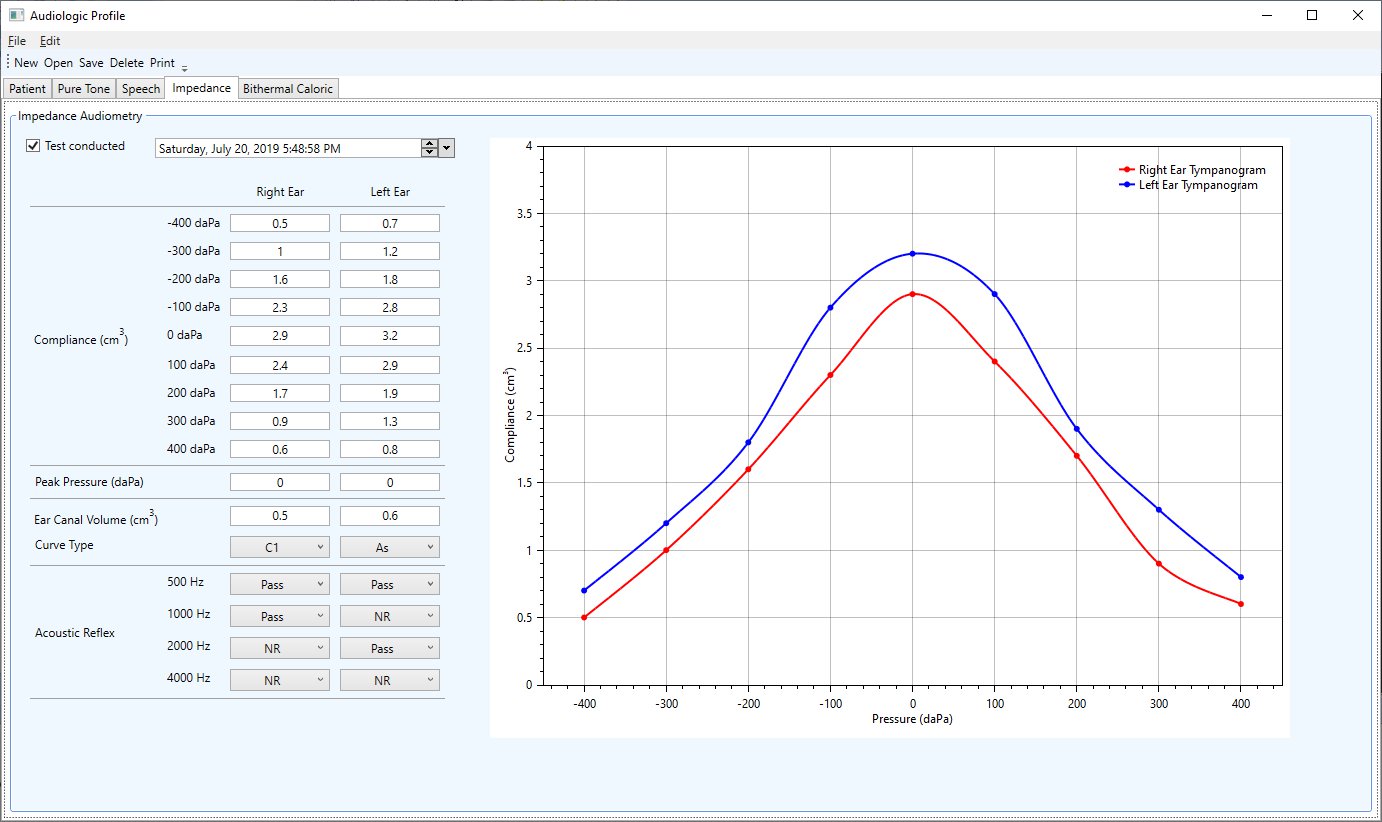Click Right Ear compliance field at -200 daPa

tap(280, 279)
